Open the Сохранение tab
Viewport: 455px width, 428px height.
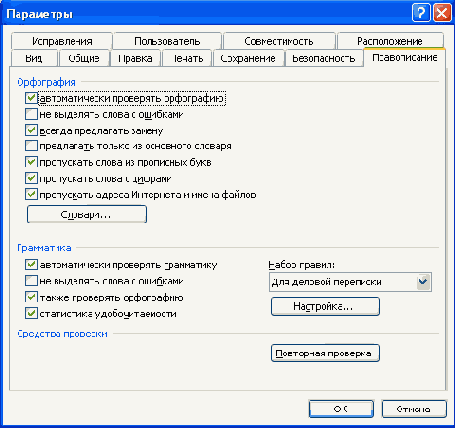248,58
